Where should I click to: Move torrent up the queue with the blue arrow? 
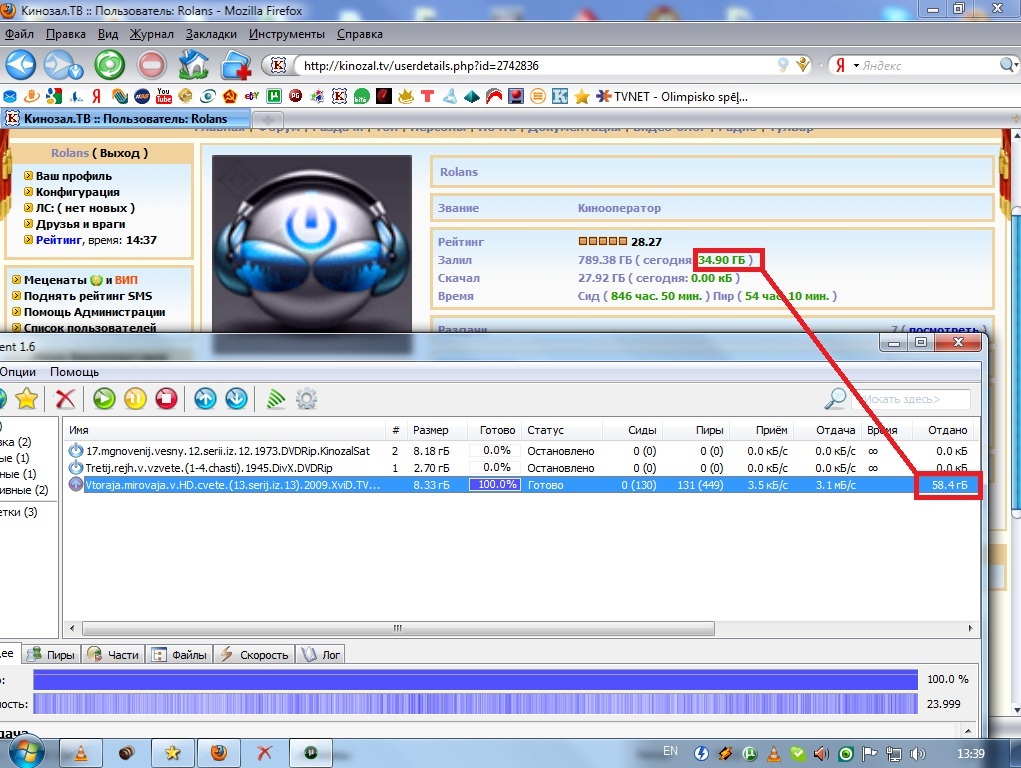click(x=205, y=398)
